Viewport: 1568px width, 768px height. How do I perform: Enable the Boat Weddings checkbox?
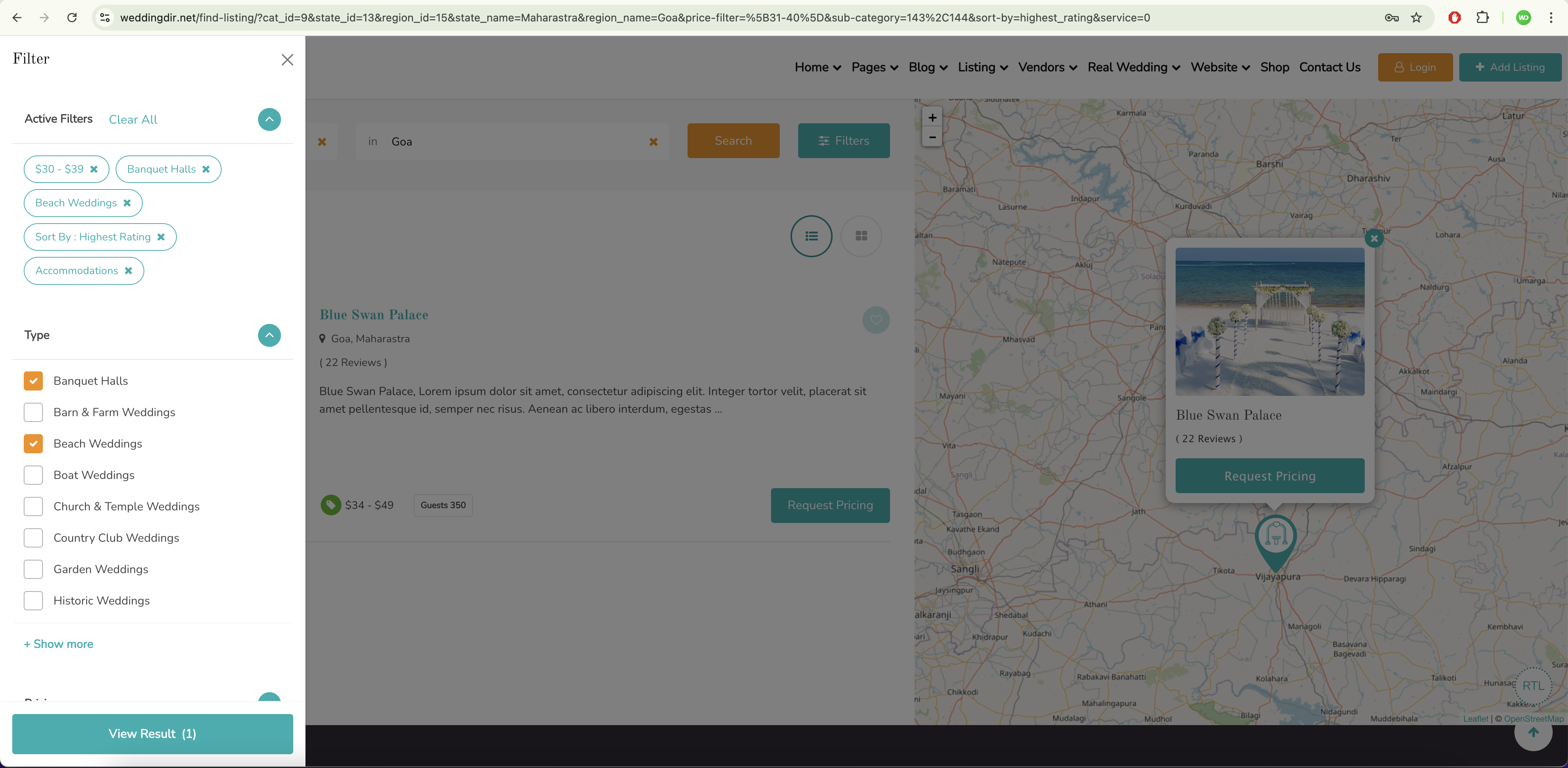tap(33, 475)
